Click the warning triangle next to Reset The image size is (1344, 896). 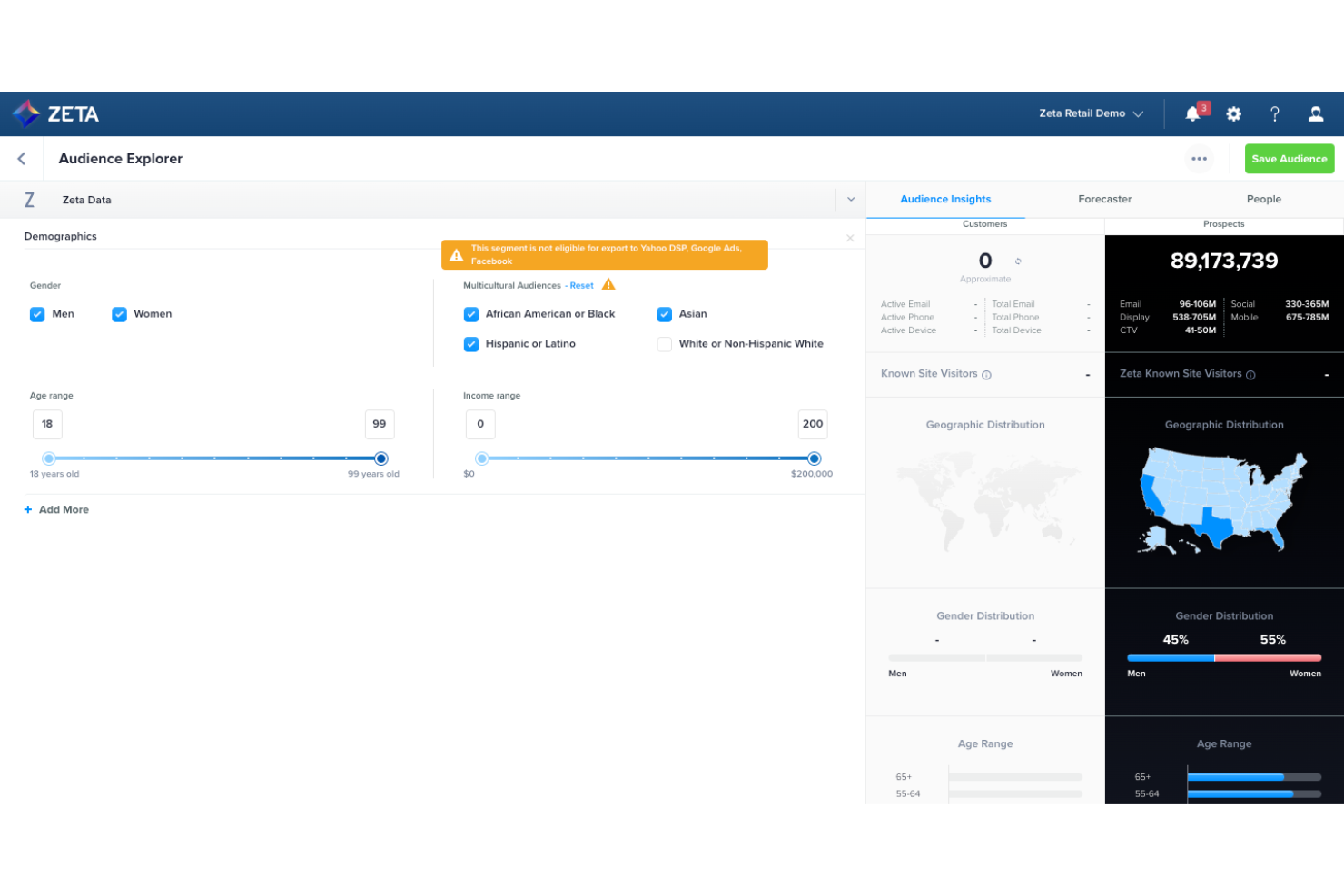tap(608, 285)
